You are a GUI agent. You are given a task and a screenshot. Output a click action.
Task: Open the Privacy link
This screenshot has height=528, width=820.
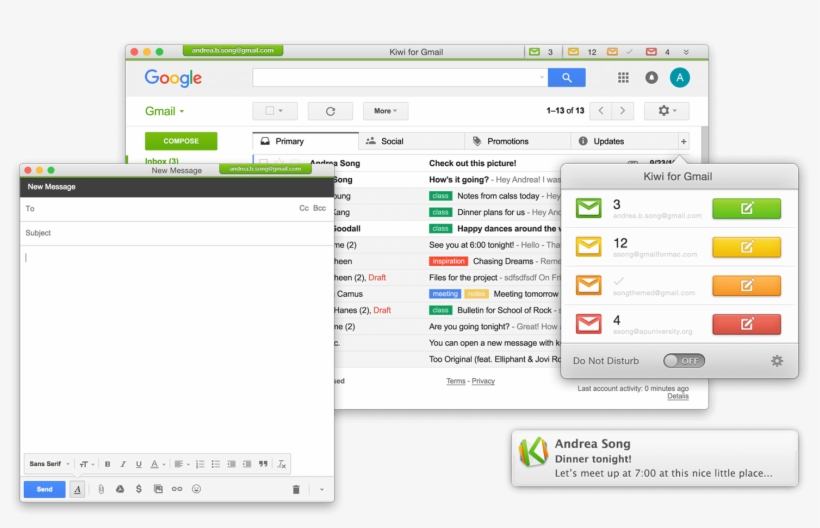pos(483,381)
